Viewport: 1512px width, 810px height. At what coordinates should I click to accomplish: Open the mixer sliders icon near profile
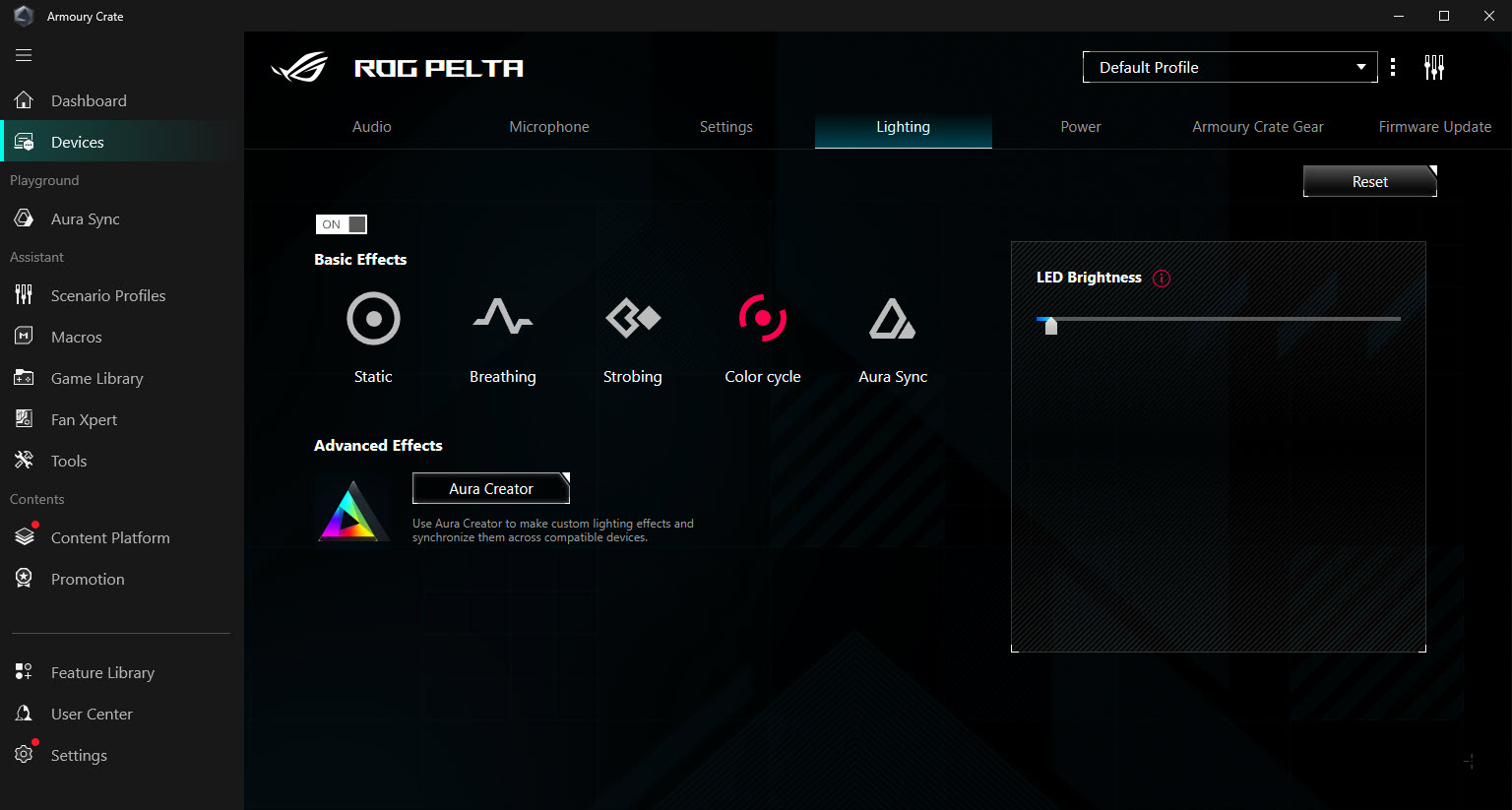1434,67
